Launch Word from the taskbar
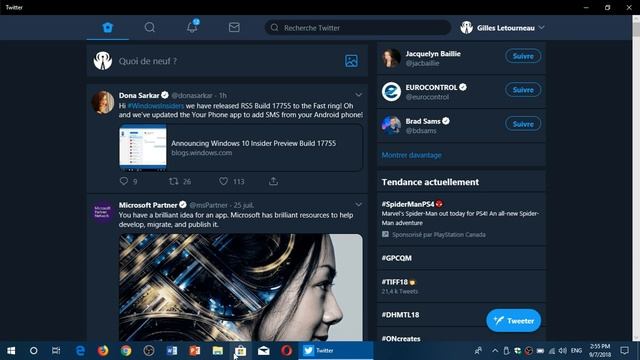The image size is (640, 360). coord(172,351)
